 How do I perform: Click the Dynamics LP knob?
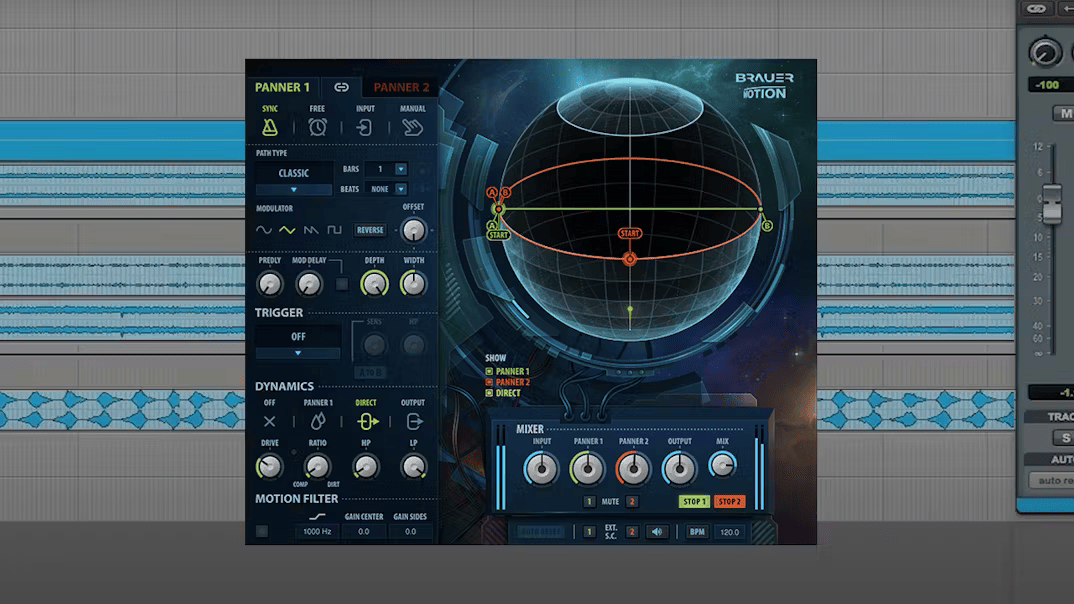(414, 467)
